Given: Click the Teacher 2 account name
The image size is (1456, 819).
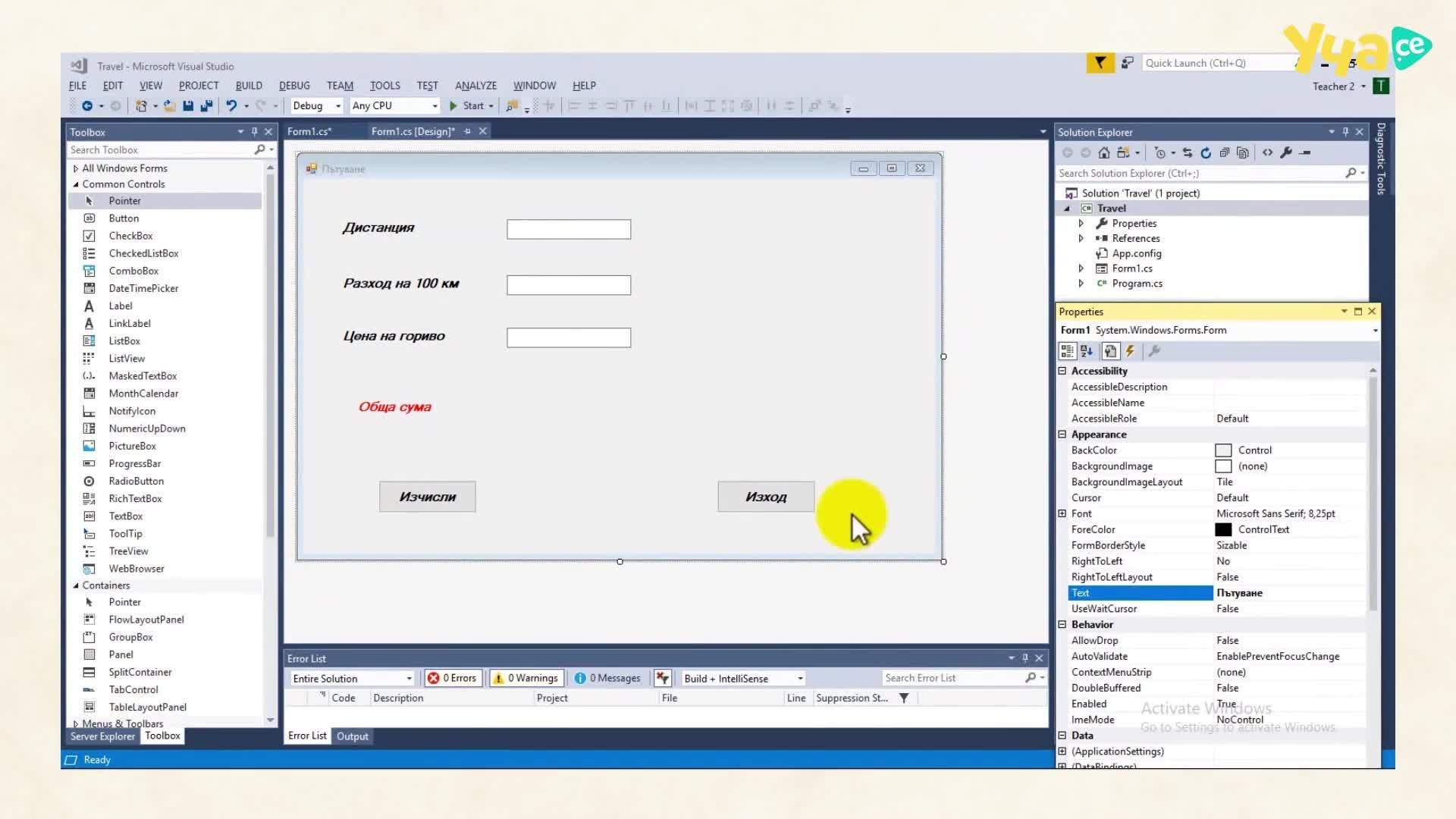Looking at the screenshot, I should point(1333,86).
